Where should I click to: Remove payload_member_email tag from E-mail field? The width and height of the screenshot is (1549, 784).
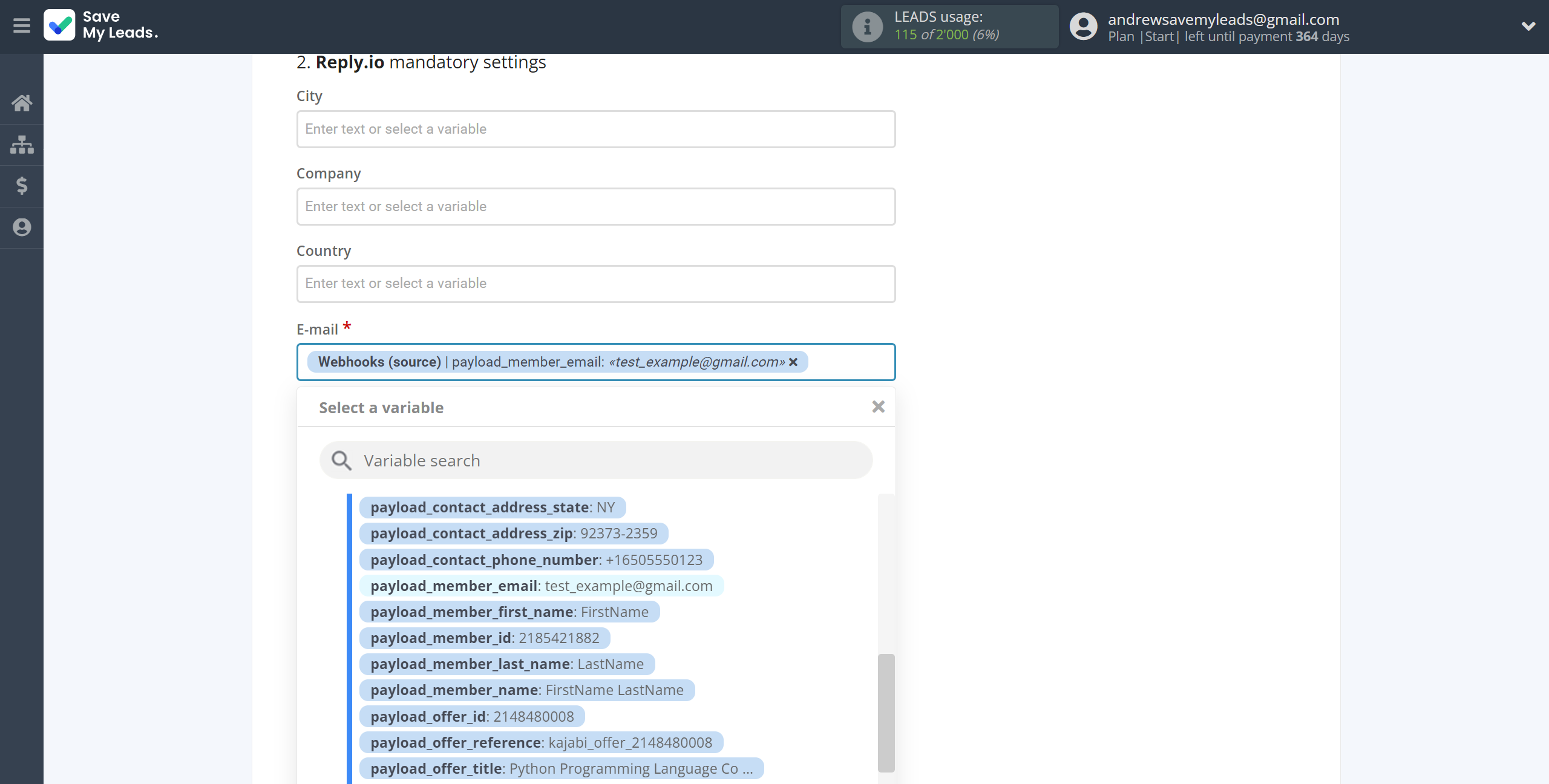793,362
